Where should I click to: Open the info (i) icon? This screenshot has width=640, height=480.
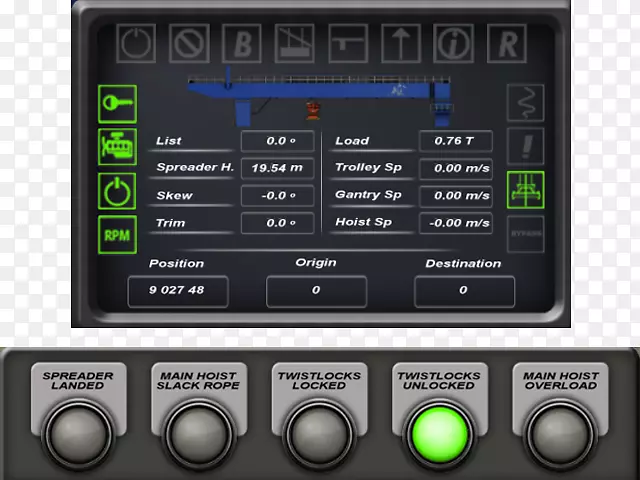[453, 44]
